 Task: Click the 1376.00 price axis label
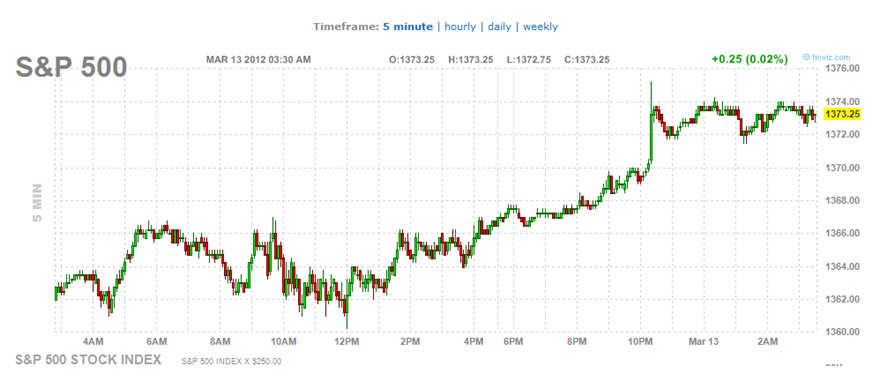point(843,68)
